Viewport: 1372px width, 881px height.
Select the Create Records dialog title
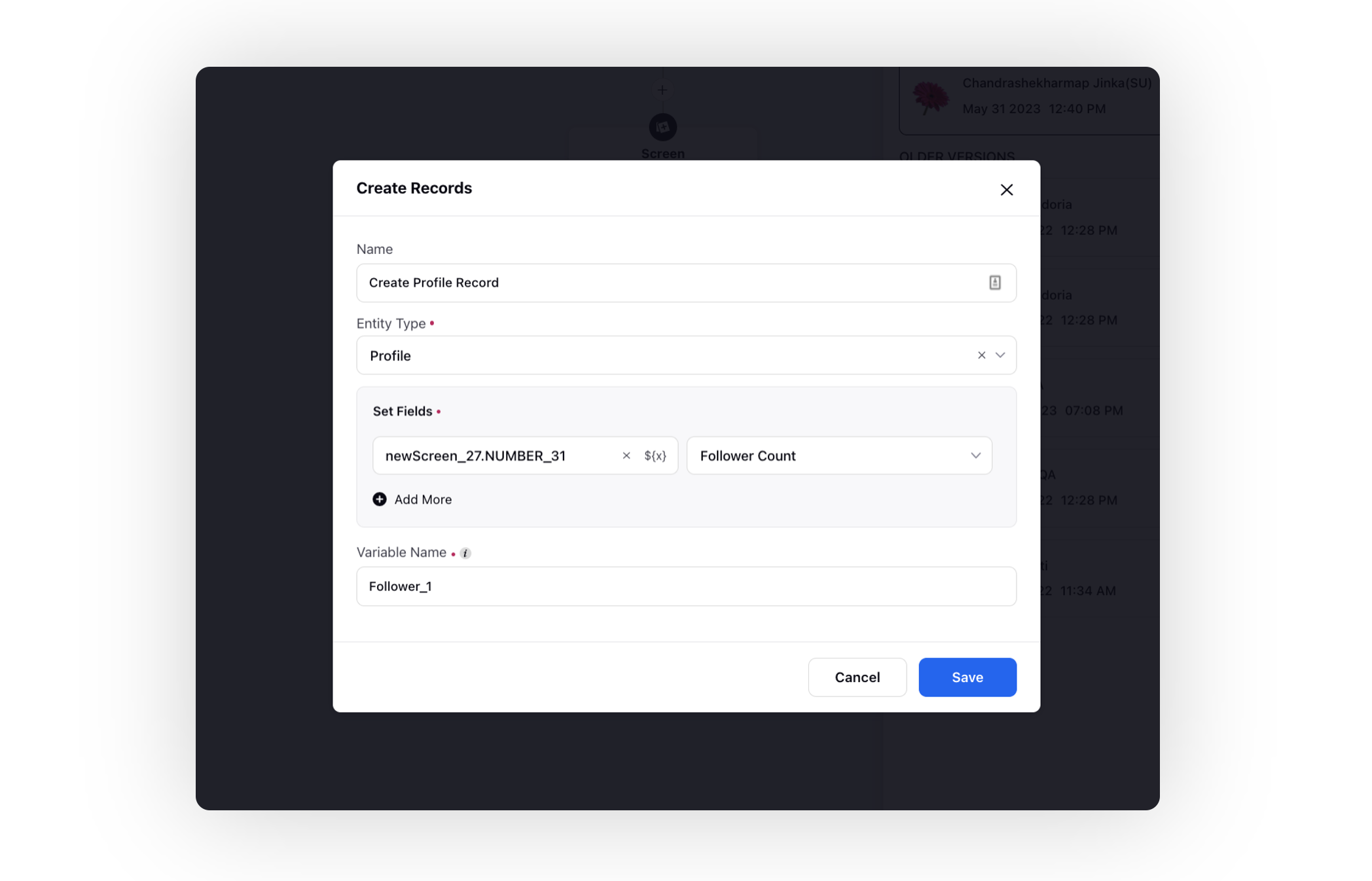click(414, 188)
